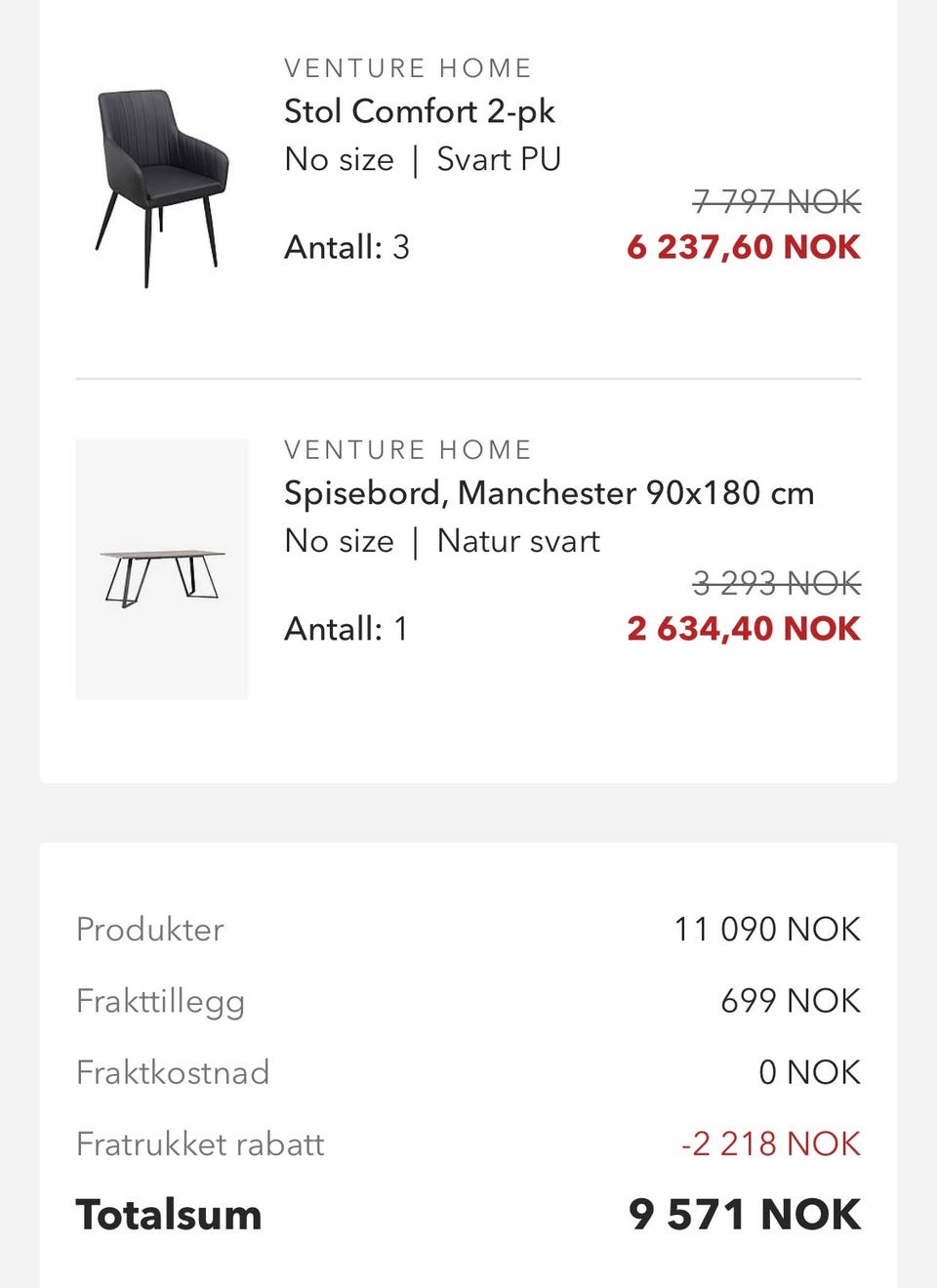Click the struck-through 3 293 NOK price
Viewport: 937px width, 1288px height.
point(777,584)
